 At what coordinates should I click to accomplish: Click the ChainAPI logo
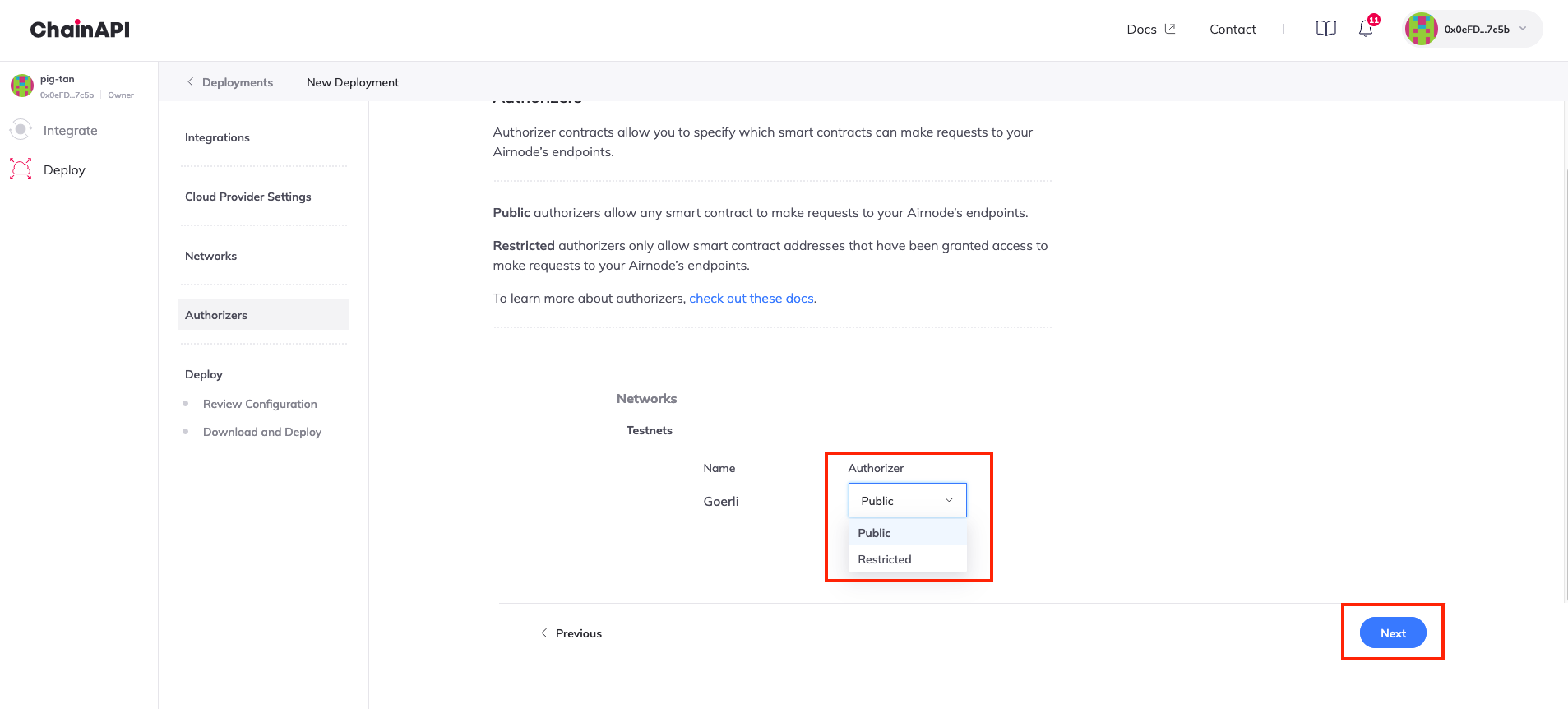80,30
